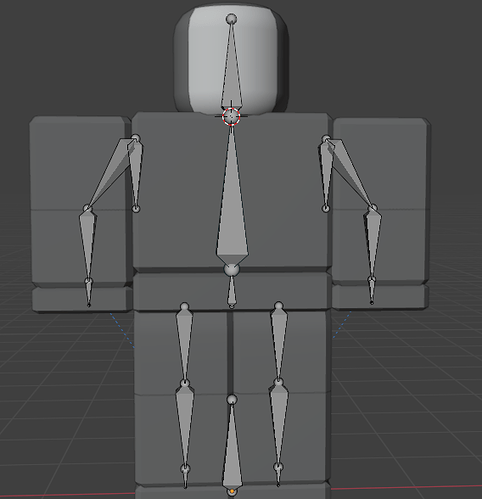Image resolution: width=482 pixels, height=499 pixels.
Task: Select the small foot bone of the right leg
Action: (x=278, y=477)
